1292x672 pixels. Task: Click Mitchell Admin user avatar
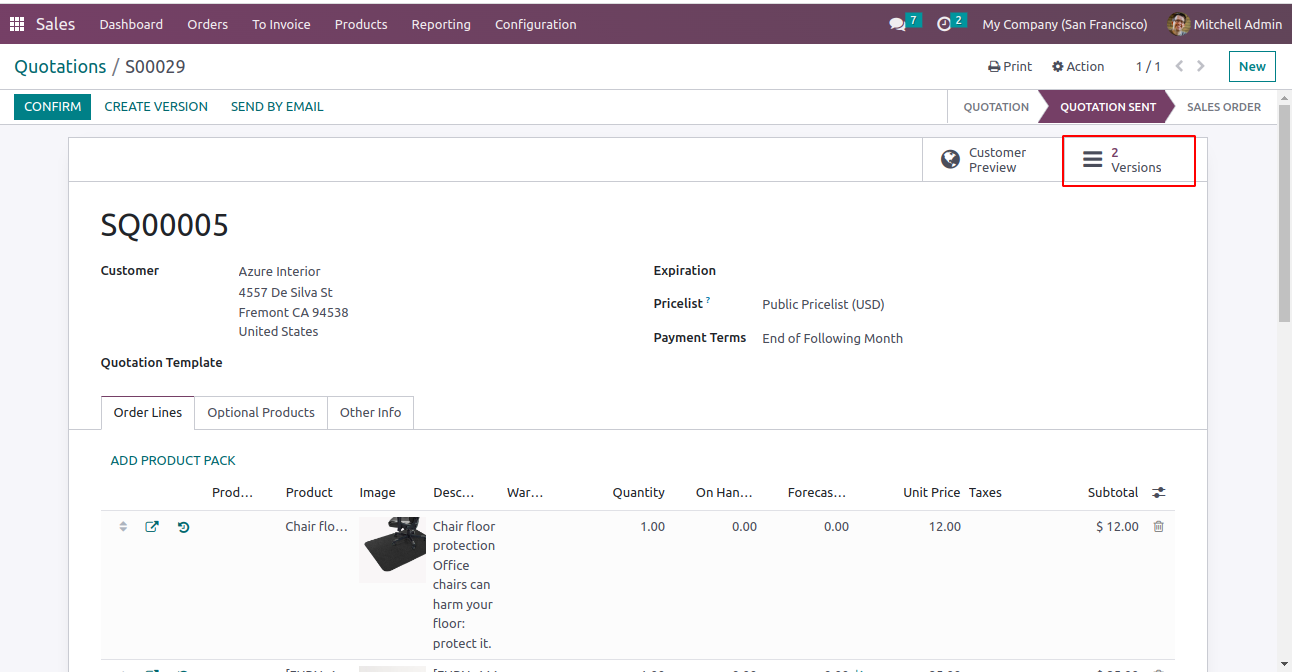point(1179,24)
